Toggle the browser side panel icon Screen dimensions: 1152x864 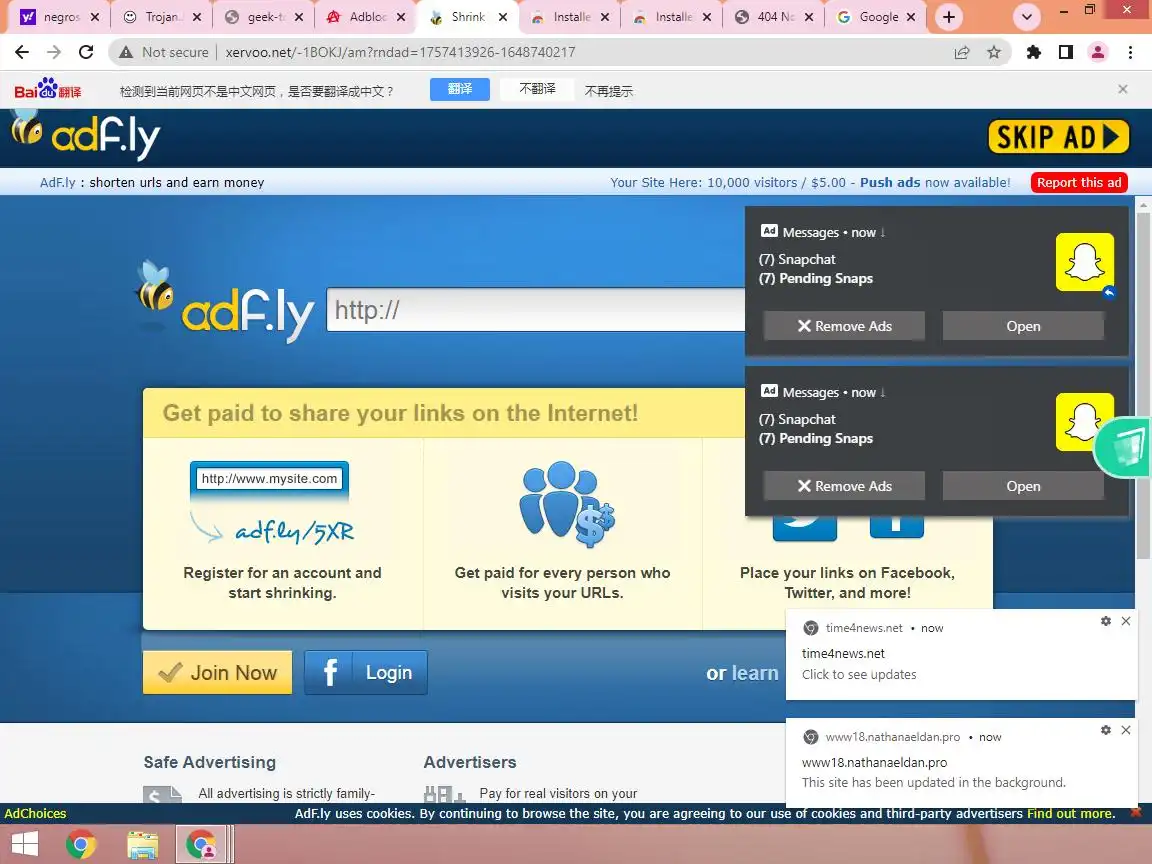tap(1066, 52)
